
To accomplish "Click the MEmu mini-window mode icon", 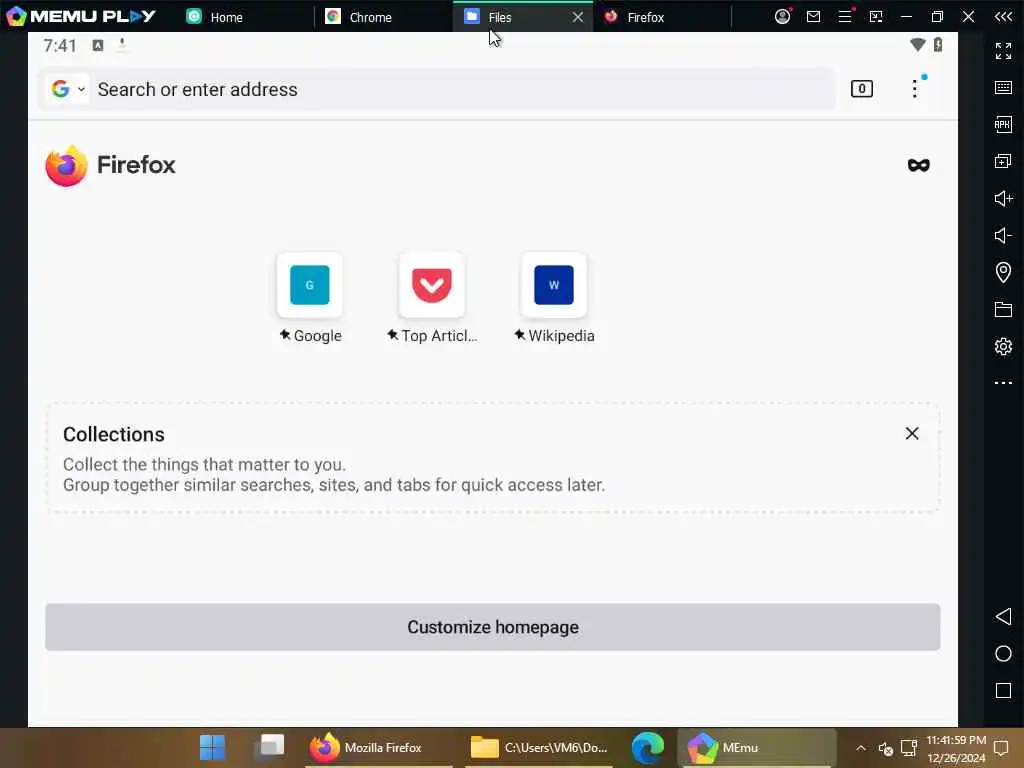I will pos(876,16).
